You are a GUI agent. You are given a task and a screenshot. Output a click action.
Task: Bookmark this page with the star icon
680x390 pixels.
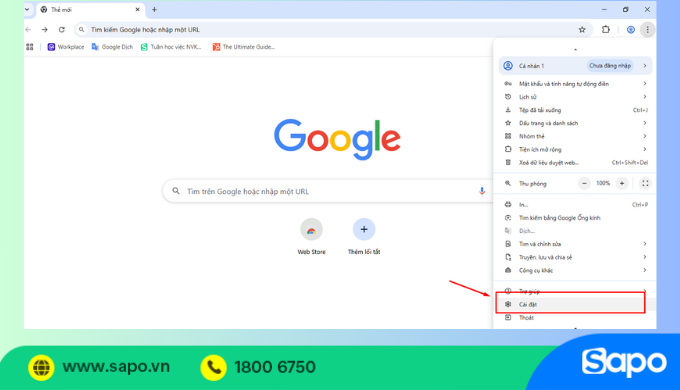(582, 29)
